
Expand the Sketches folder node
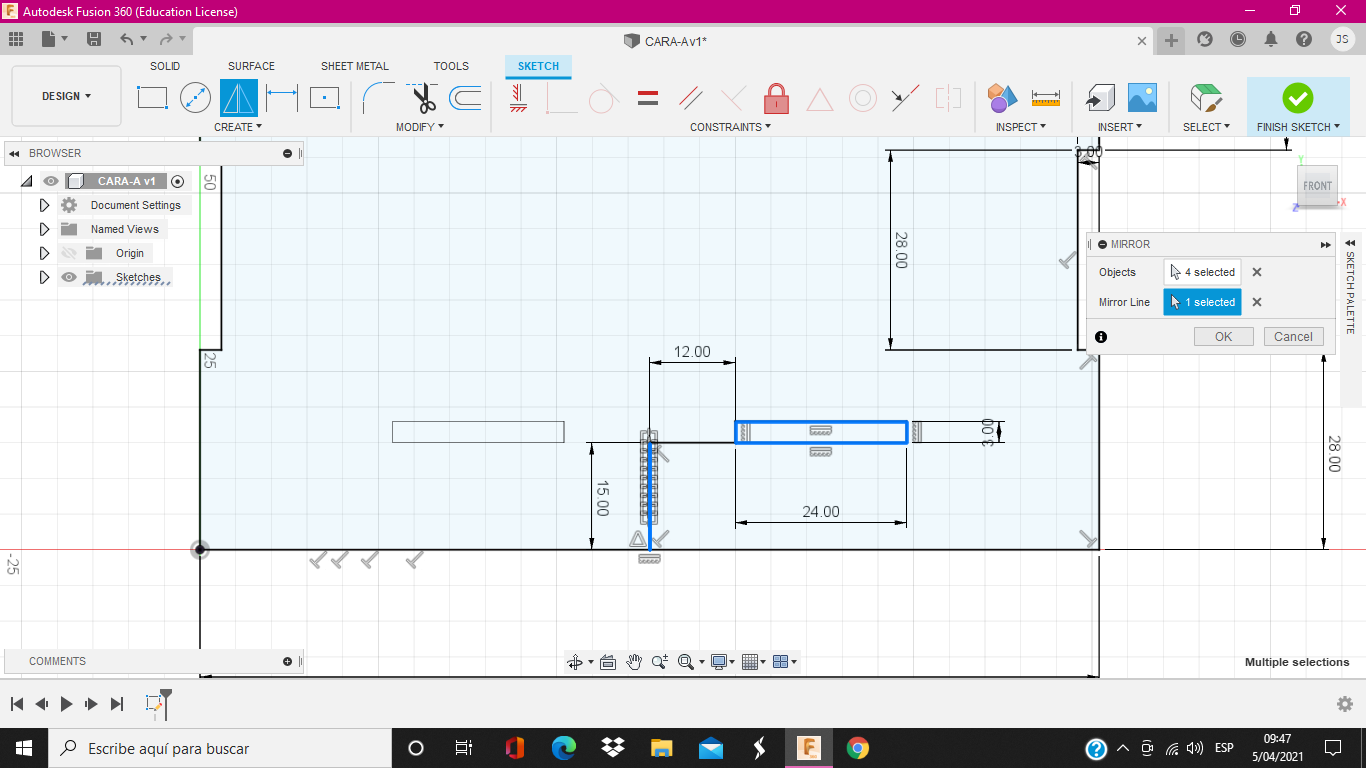[44, 277]
